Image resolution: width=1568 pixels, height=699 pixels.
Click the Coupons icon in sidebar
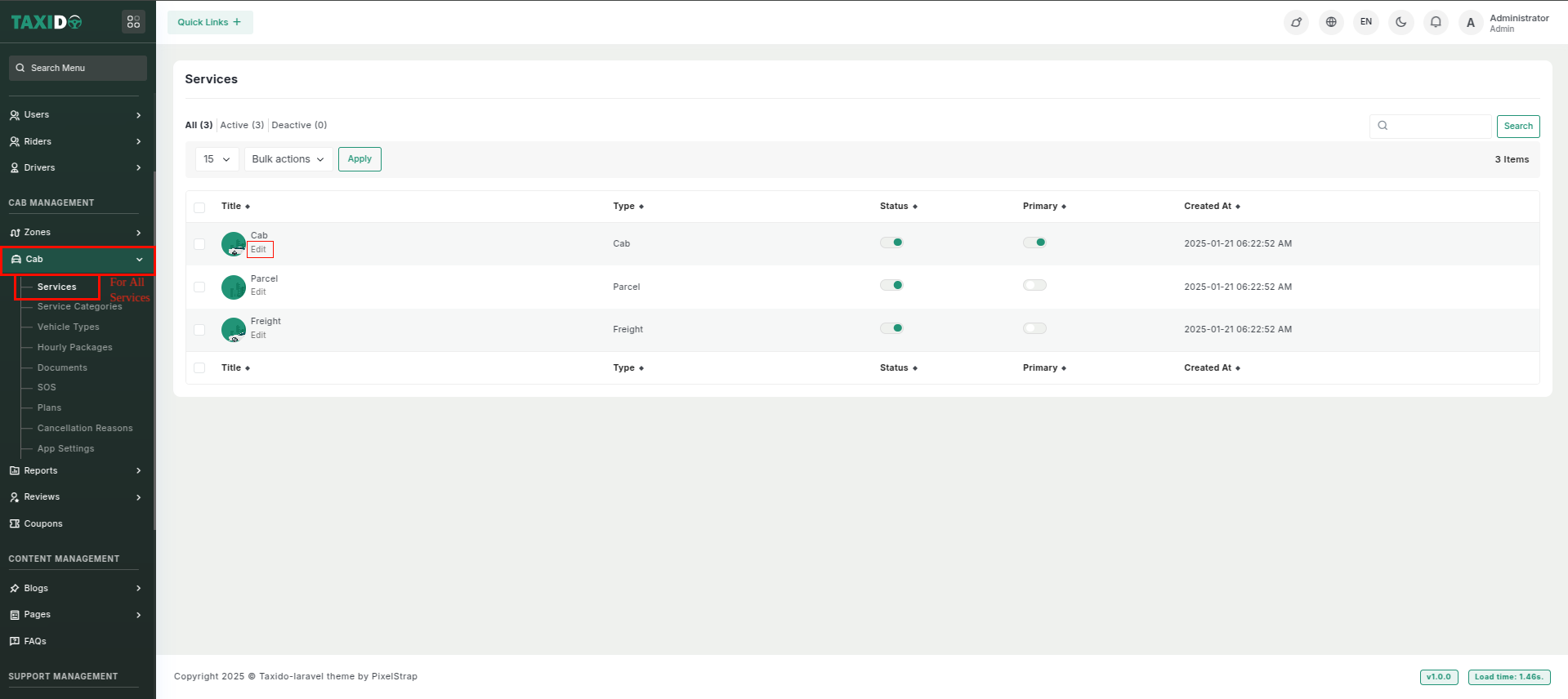point(15,523)
